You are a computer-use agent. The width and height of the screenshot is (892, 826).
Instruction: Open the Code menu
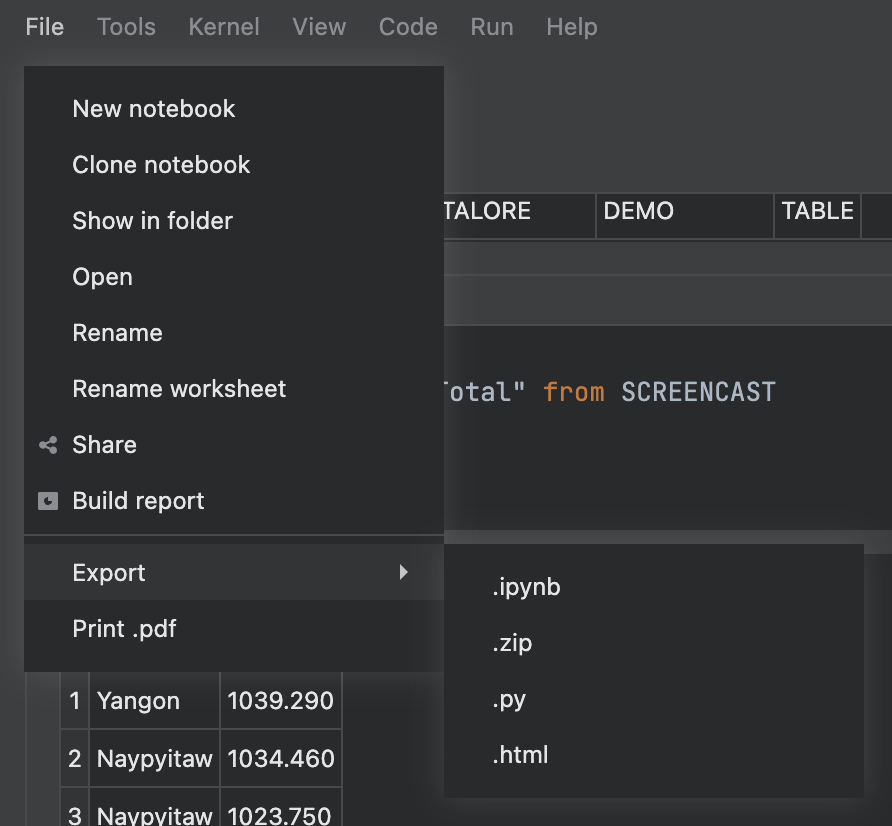[408, 27]
